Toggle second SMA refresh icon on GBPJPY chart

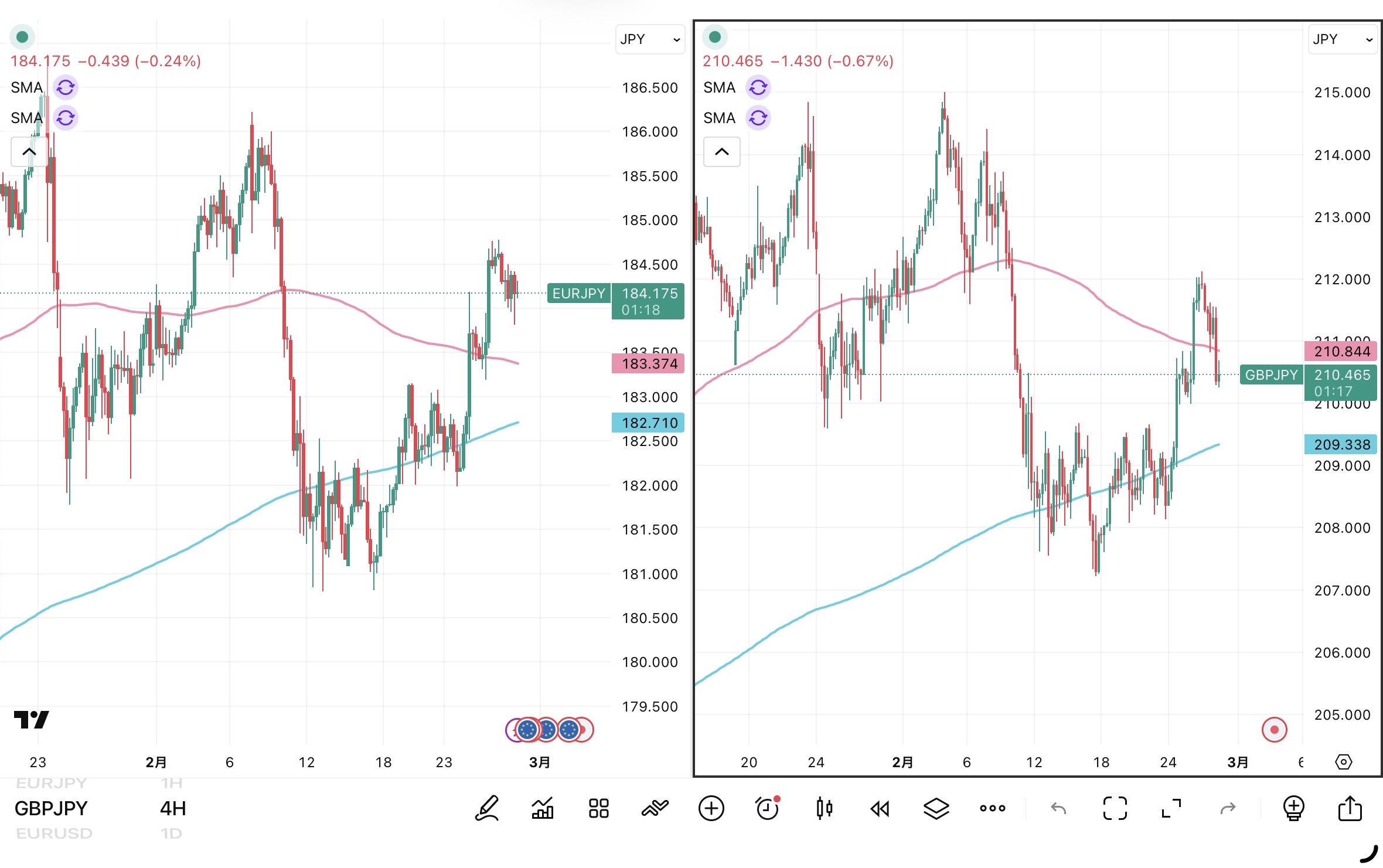pyautogui.click(x=758, y=118)
